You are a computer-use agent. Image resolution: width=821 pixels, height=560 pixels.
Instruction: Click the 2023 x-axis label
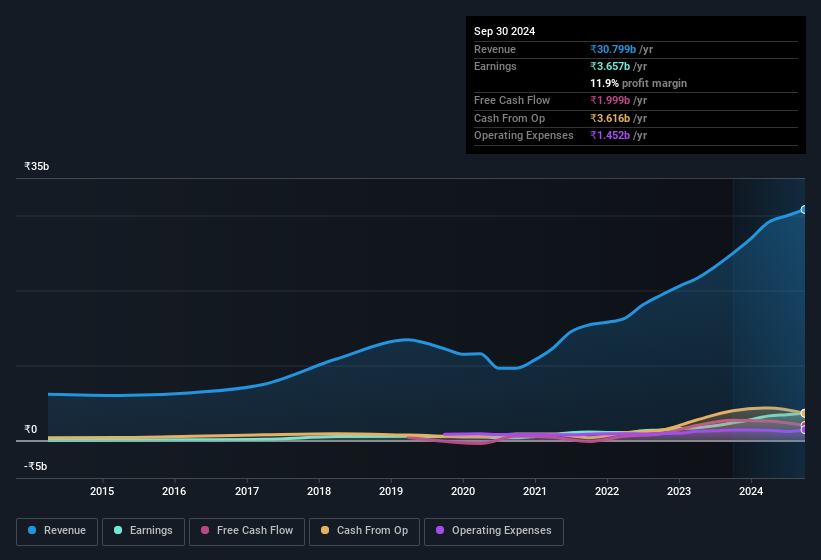(x=679, y=491)
